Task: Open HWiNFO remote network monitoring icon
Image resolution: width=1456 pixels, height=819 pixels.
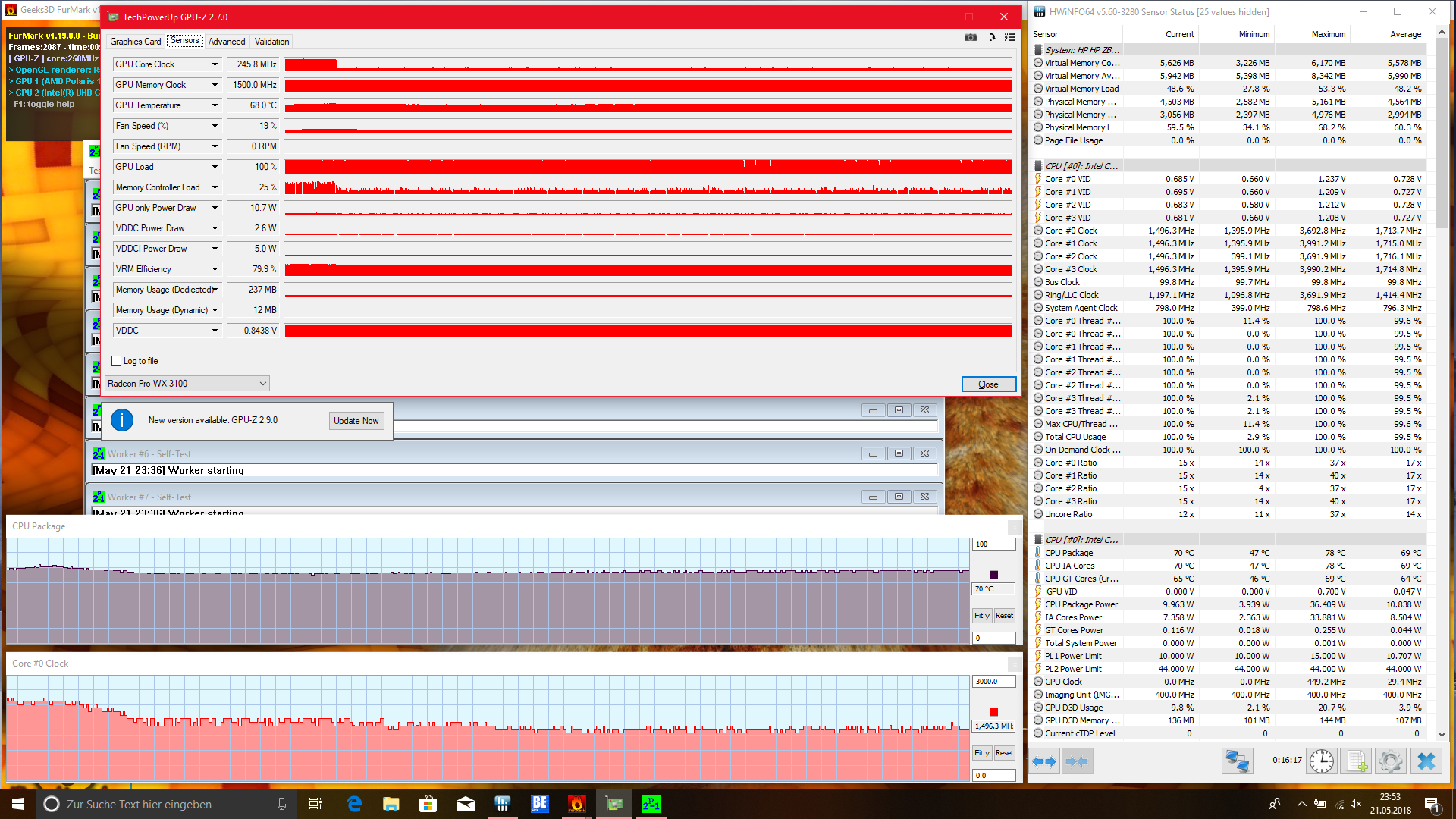Action: 1238,761
